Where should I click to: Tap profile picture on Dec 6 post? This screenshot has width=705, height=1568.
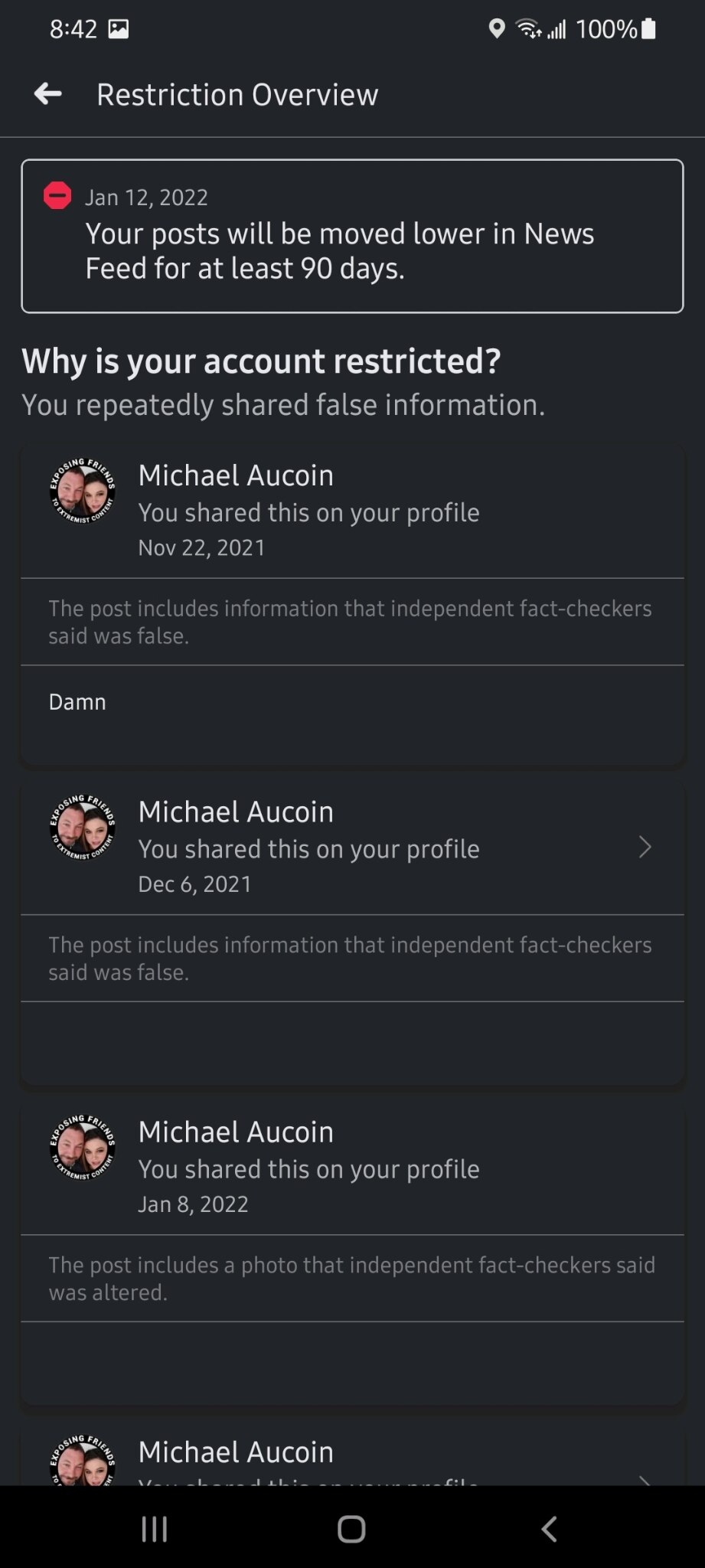(83, 827)
